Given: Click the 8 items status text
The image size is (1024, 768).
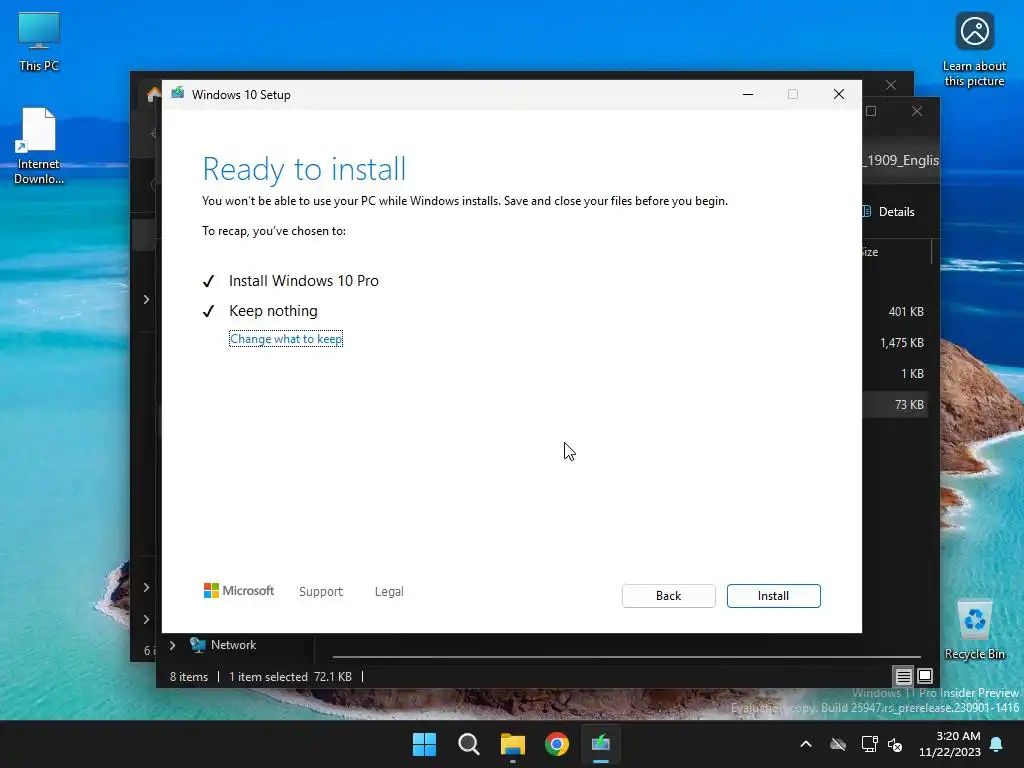Looking at the screenshot, I should 189,677.
